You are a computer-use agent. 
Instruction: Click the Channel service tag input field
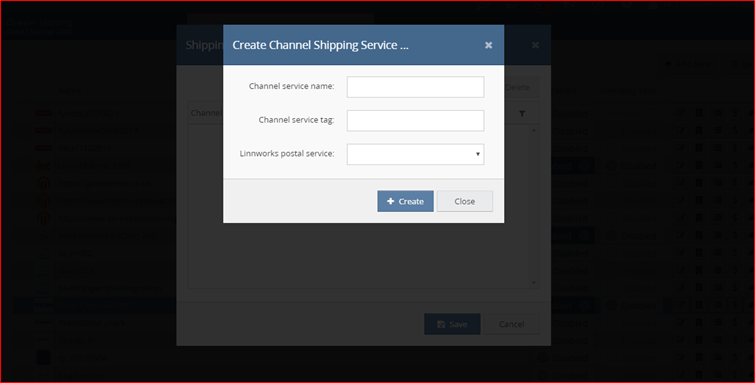pyautogui.click(x=415, y=120)
